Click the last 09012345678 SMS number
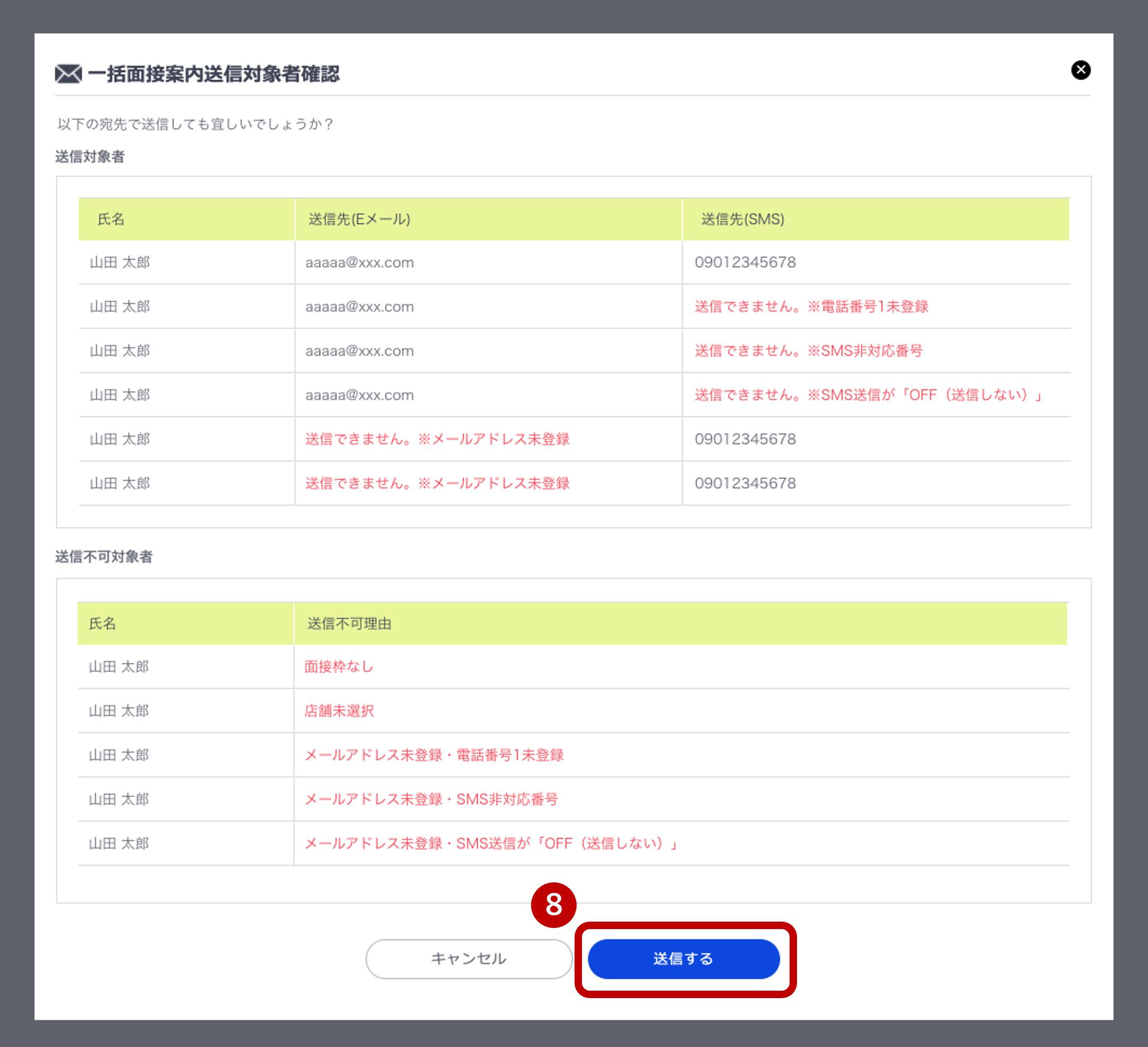Screen dimensions: 1148x1047 pos(745,483)
